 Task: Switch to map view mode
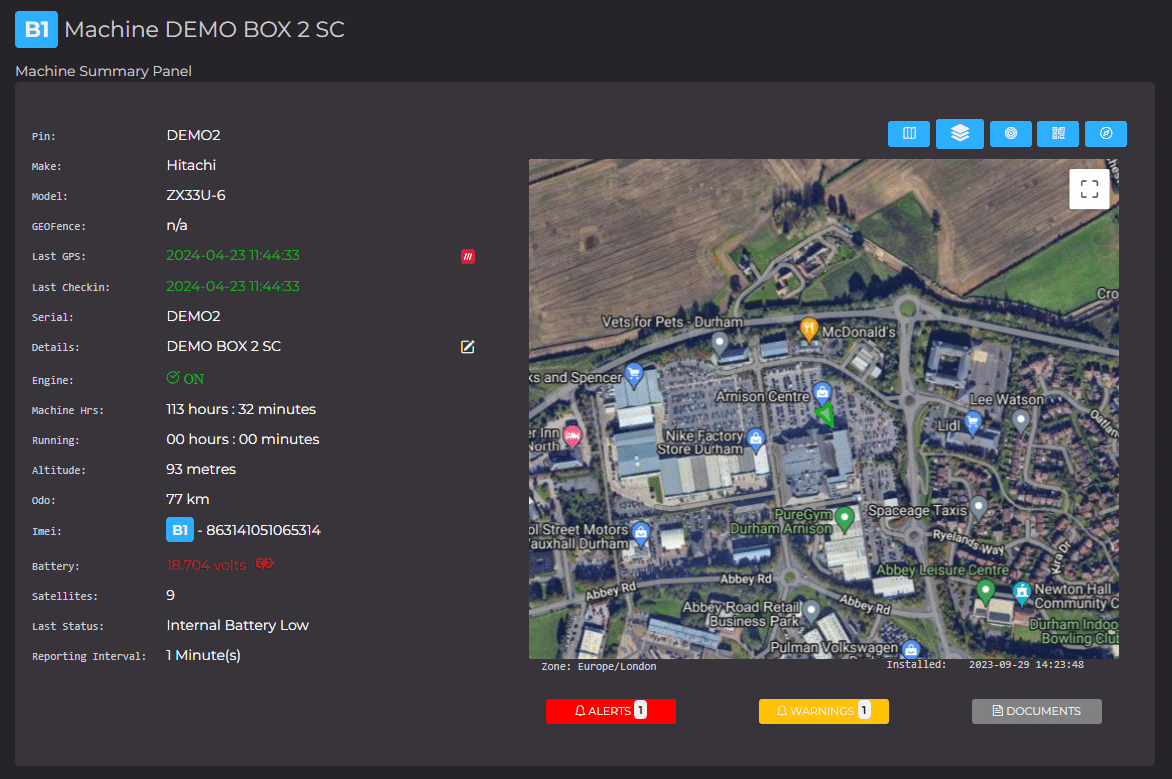click(x=908, y=133)
